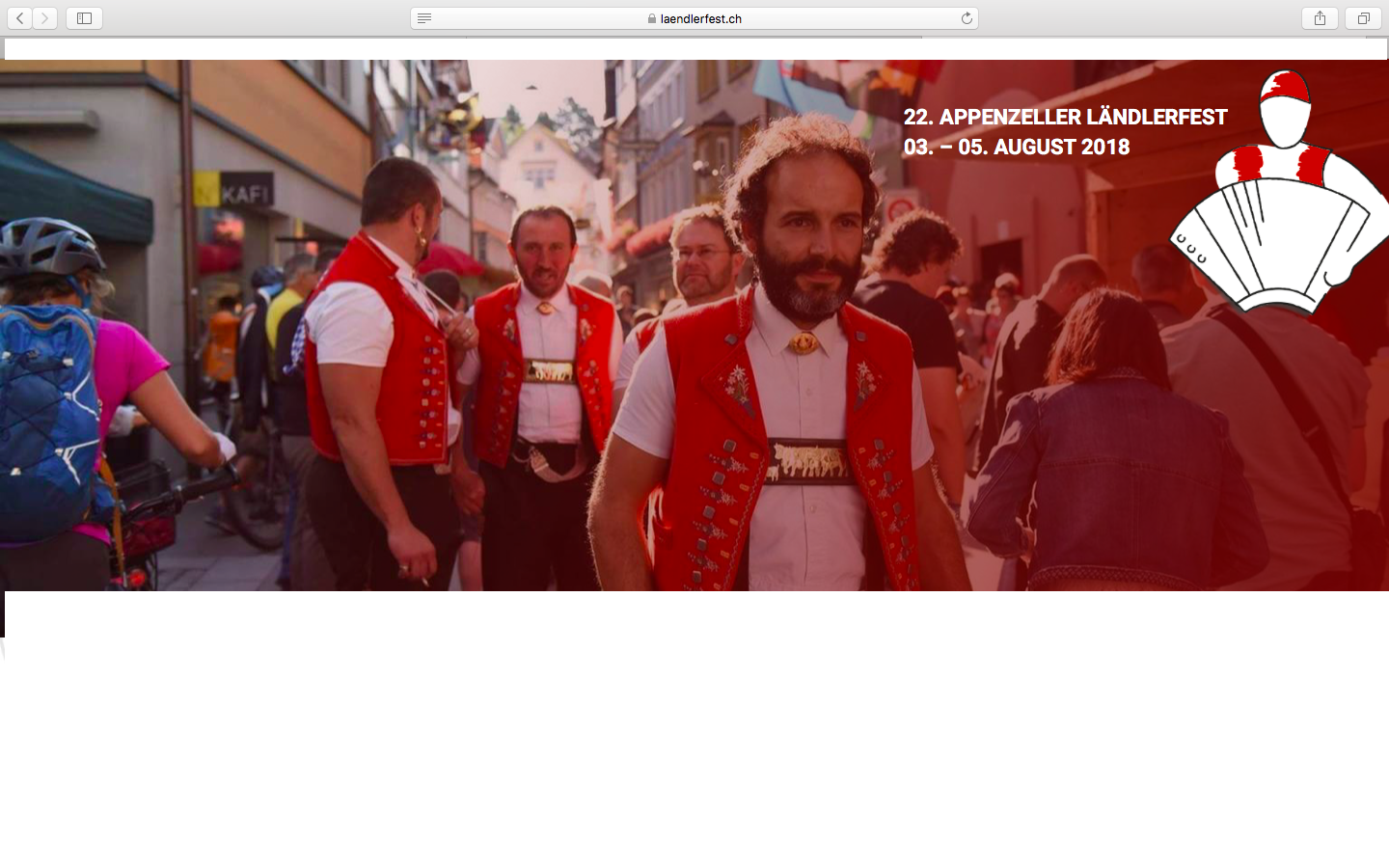Click the '22. Appenzeller Ländlerfest' headline

(1065, 118)
